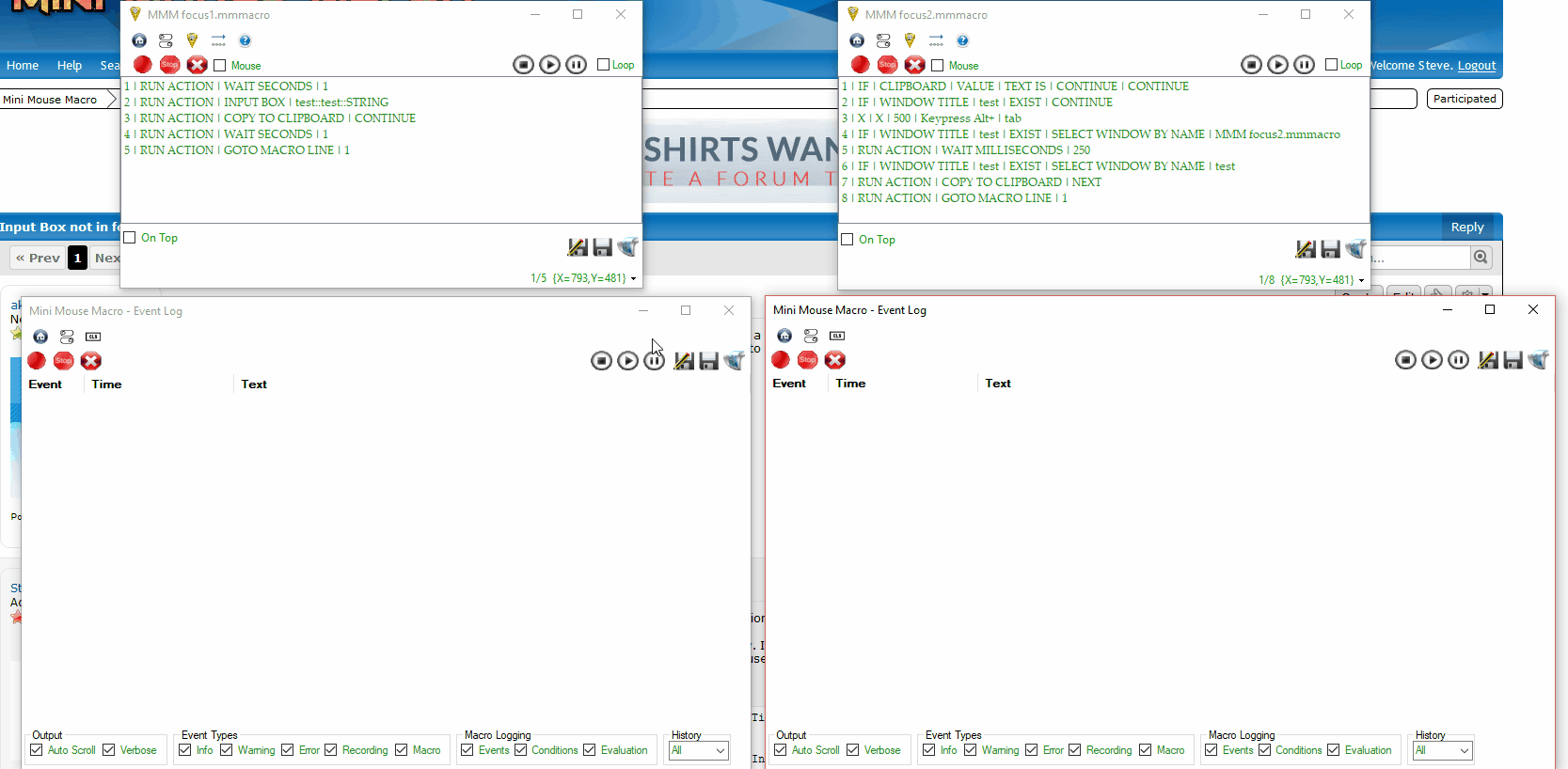
Task: Enable Loop checkbox in focus1 macro window
Action: click(603, 65)
